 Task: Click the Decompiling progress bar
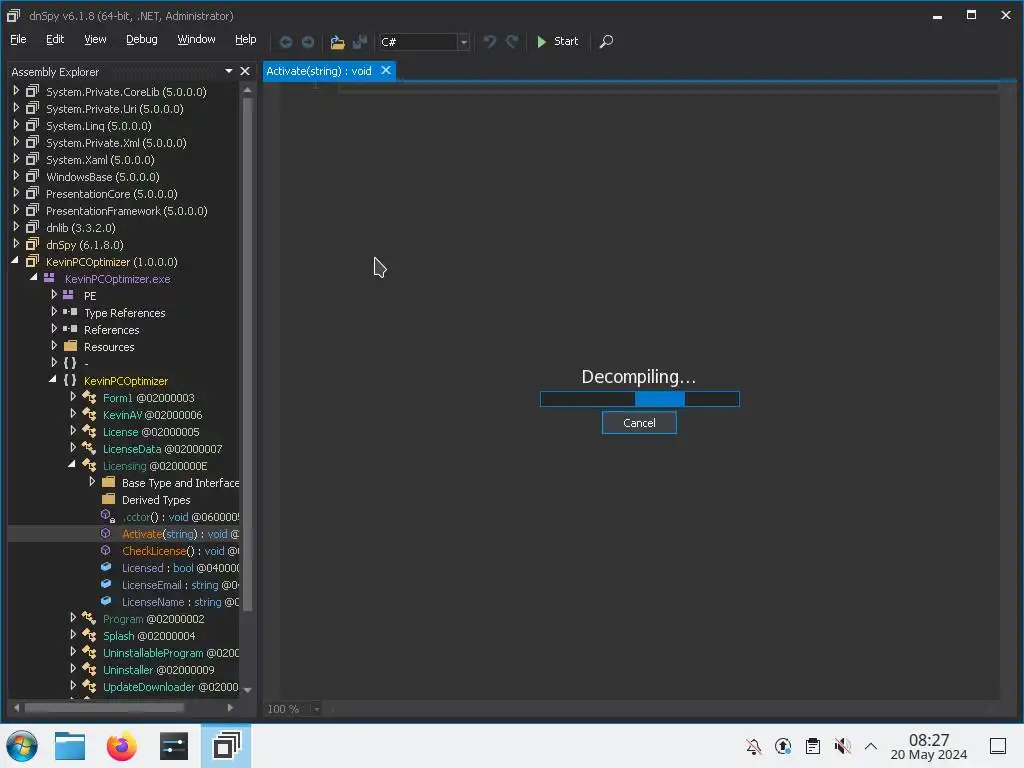point(639,398)
